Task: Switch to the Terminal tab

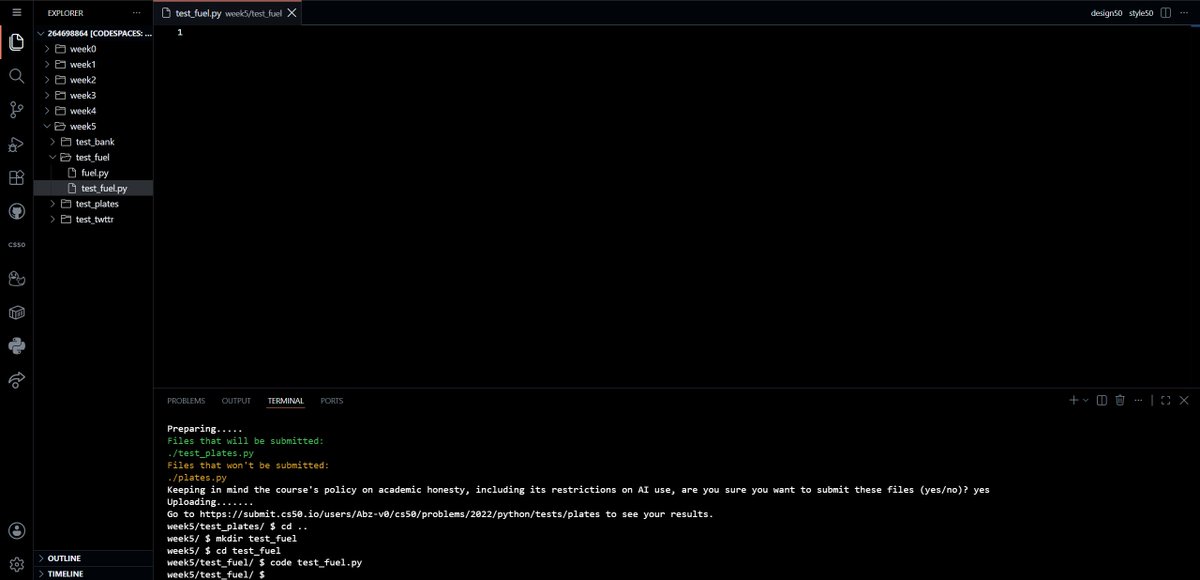Action: point(285,401)
